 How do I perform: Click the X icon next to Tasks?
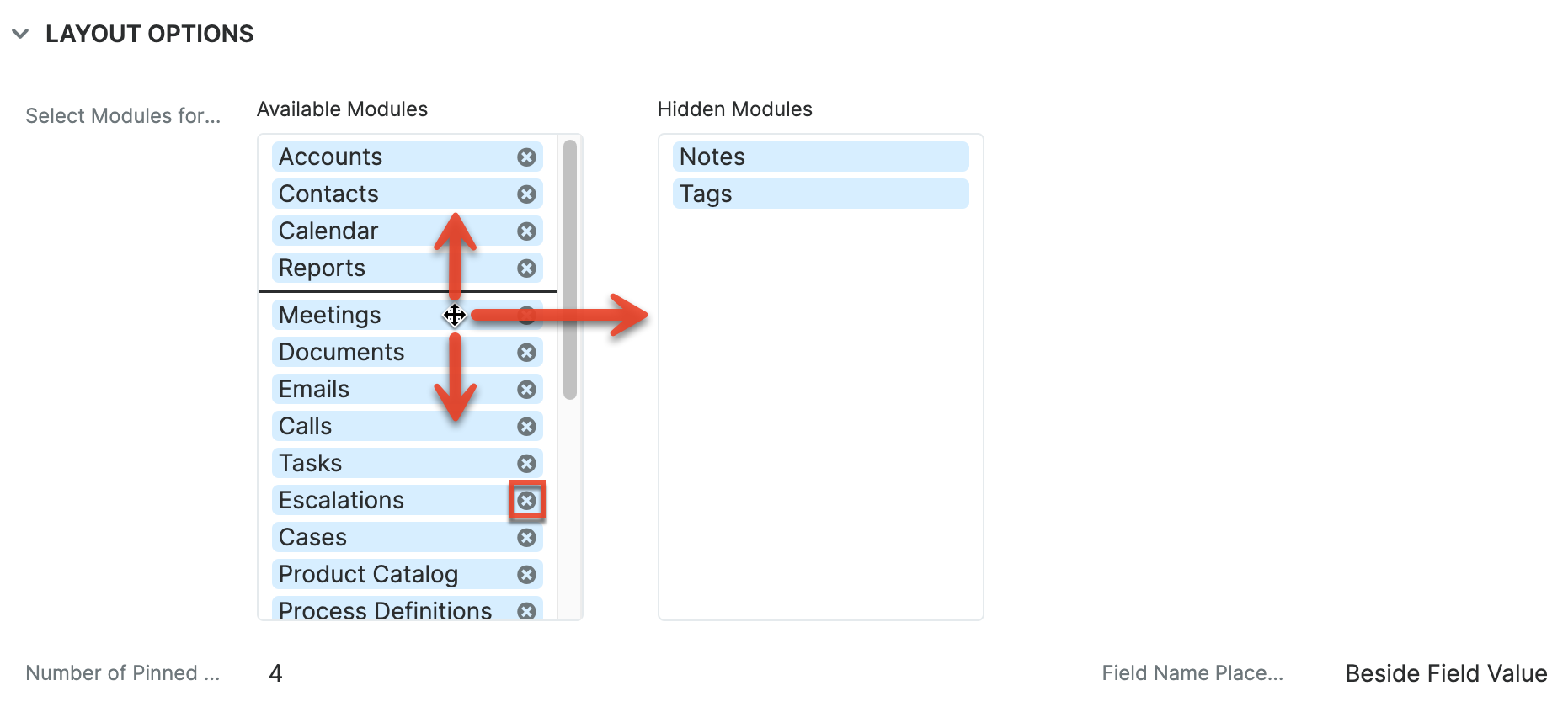tap(526, 464)
